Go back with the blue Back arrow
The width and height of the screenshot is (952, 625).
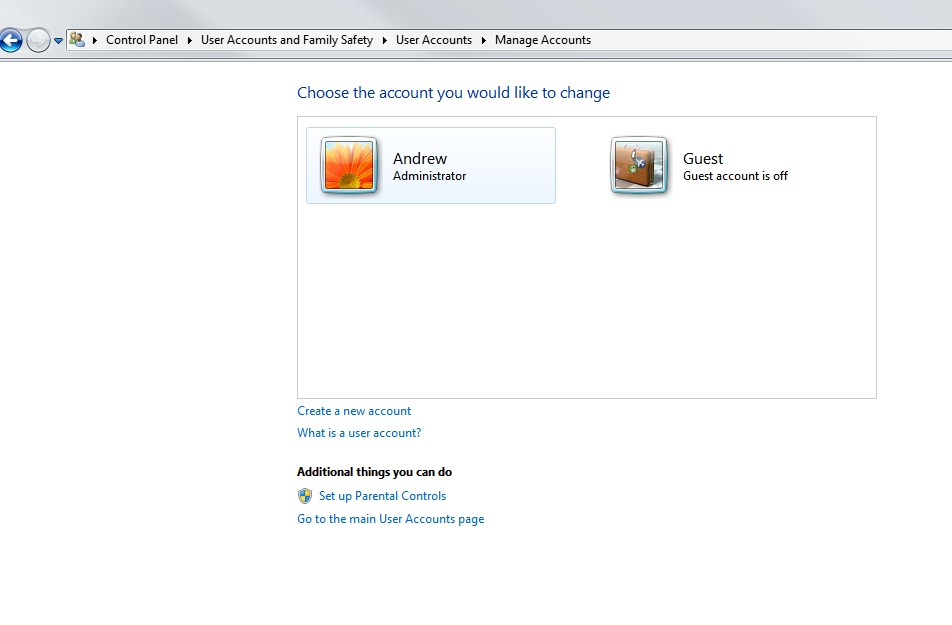coord(10,41)
